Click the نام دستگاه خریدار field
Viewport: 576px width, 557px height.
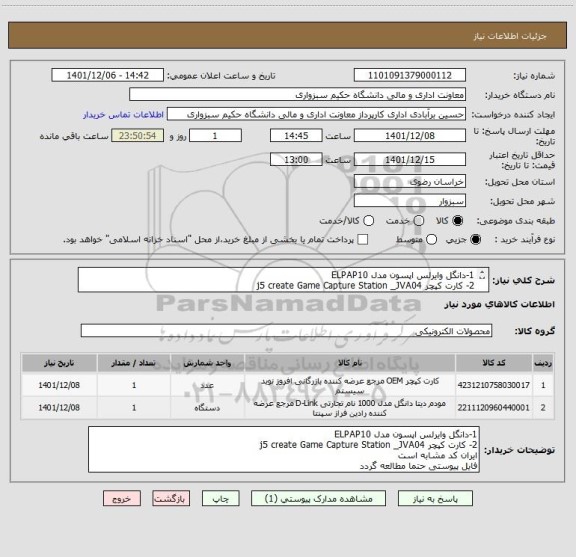click(x=298, y=95)
